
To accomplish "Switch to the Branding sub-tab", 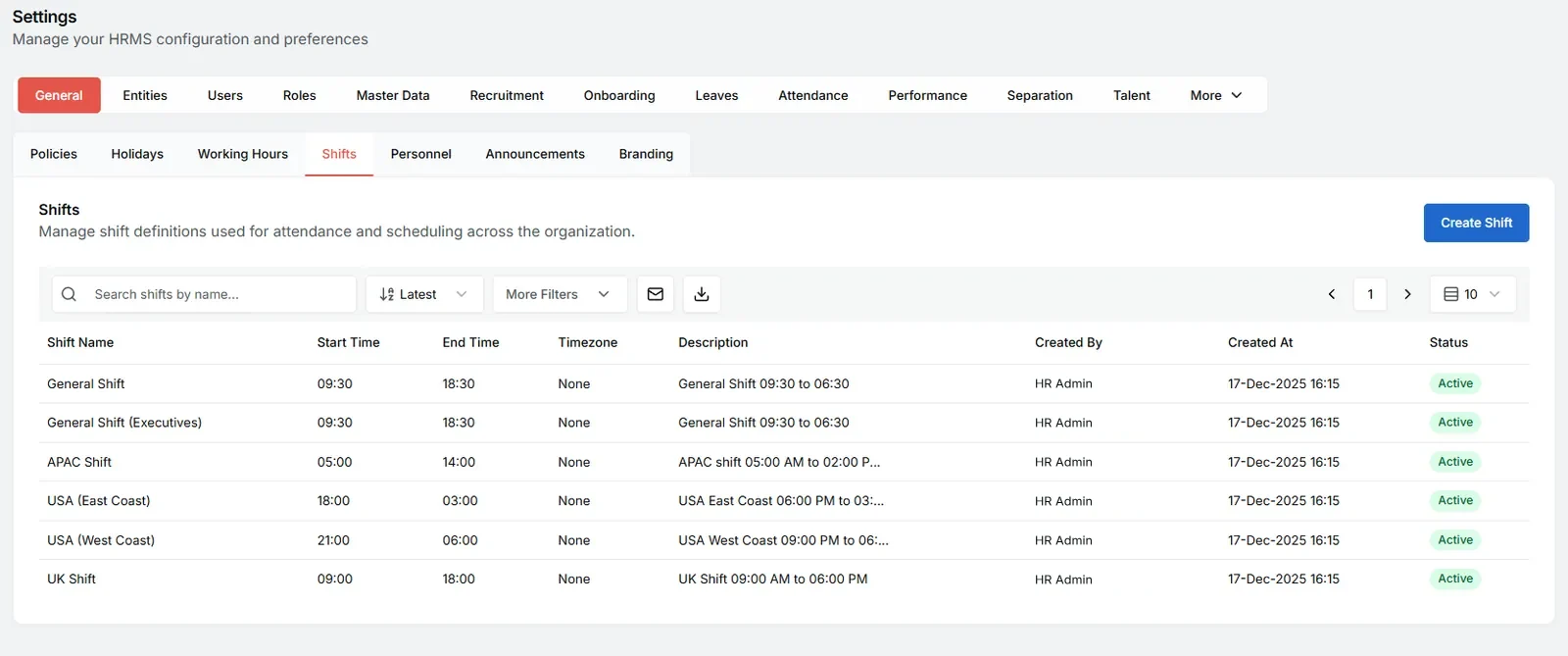I will pyautogui.click(x=646, y=154).
